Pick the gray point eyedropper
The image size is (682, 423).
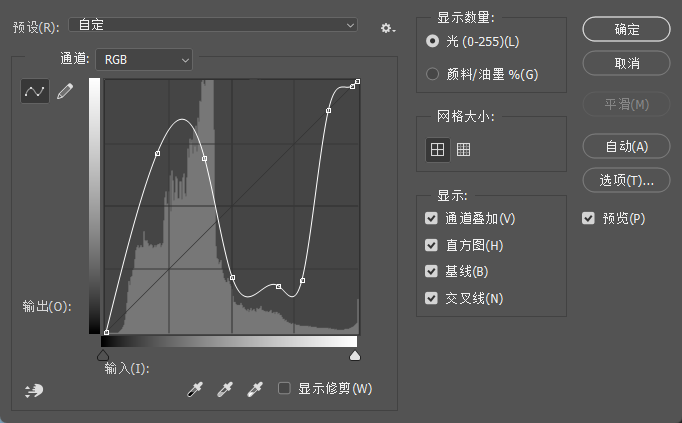225,389
